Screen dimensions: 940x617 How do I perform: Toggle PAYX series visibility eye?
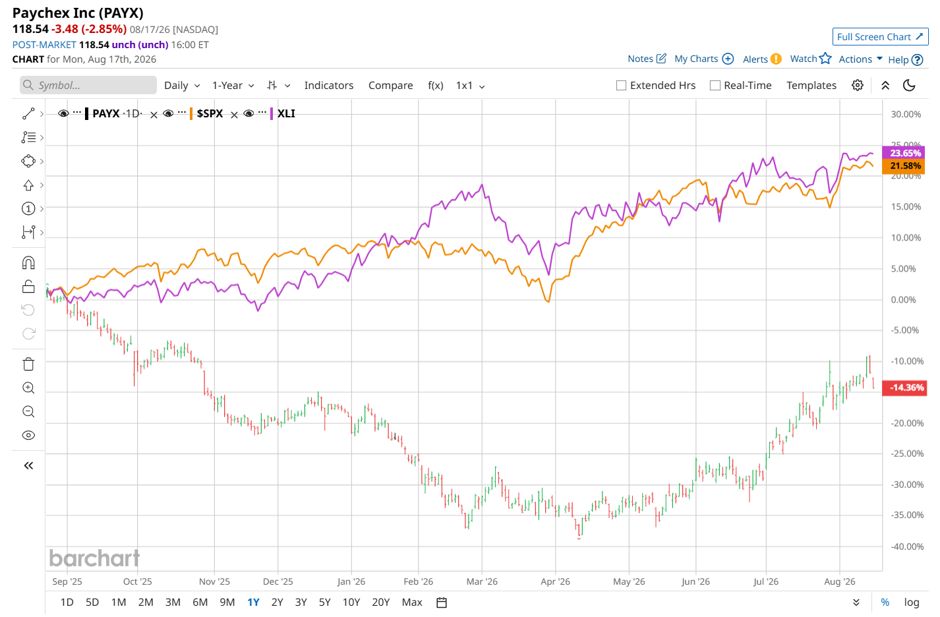(x=63, y=113)
